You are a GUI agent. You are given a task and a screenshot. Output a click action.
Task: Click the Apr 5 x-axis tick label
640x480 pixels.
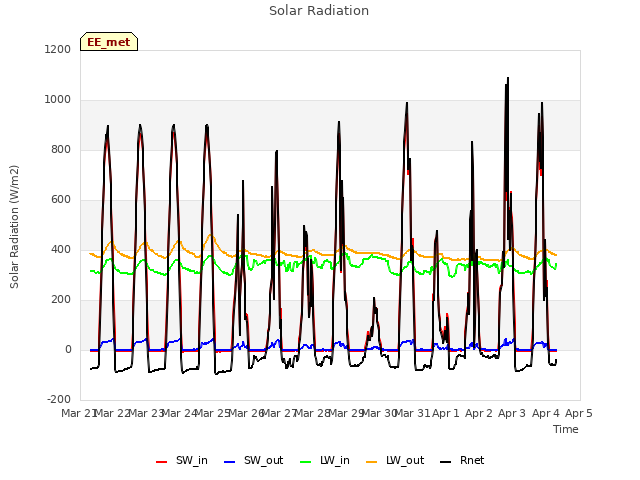[579, 413]
